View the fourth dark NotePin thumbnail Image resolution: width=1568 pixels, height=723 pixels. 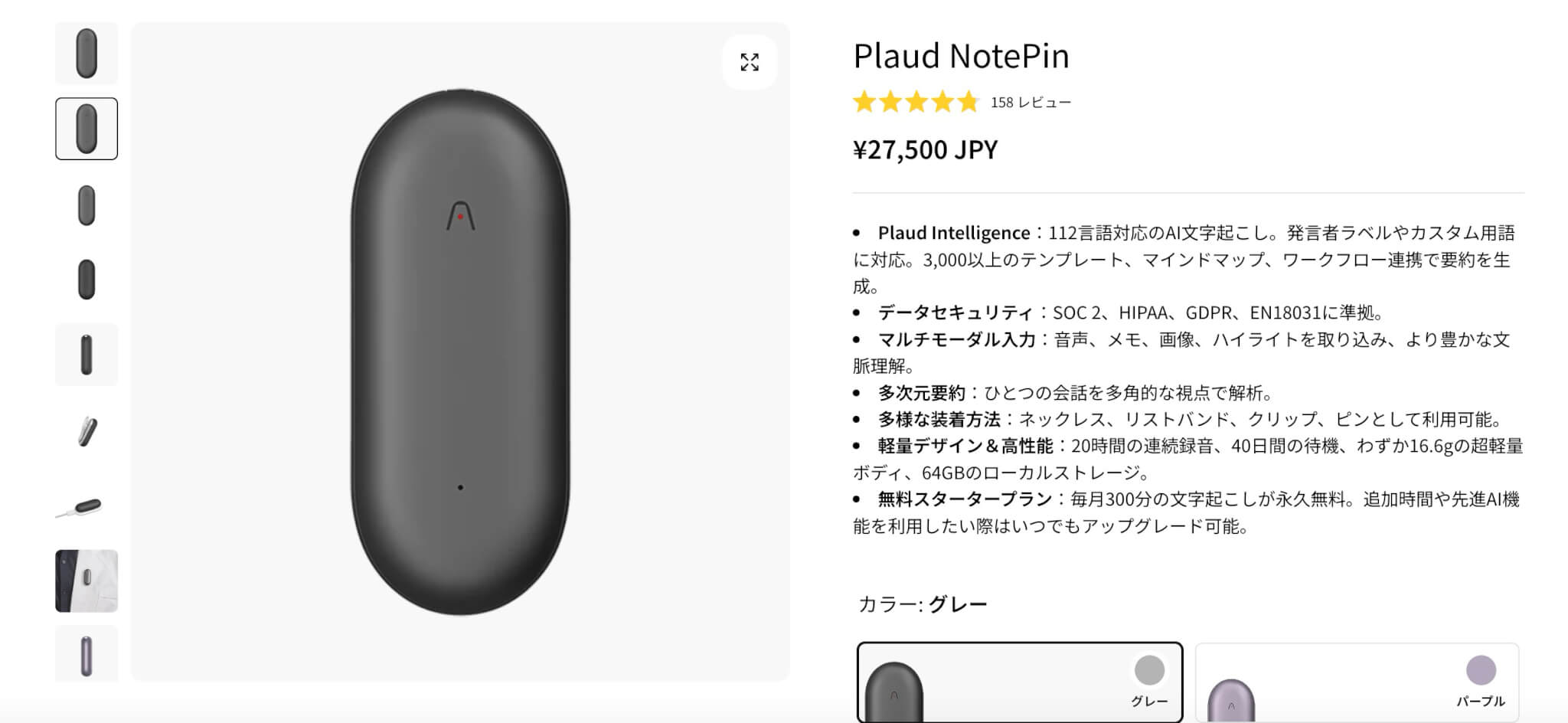pyautogui.click(x=87, y=280)
